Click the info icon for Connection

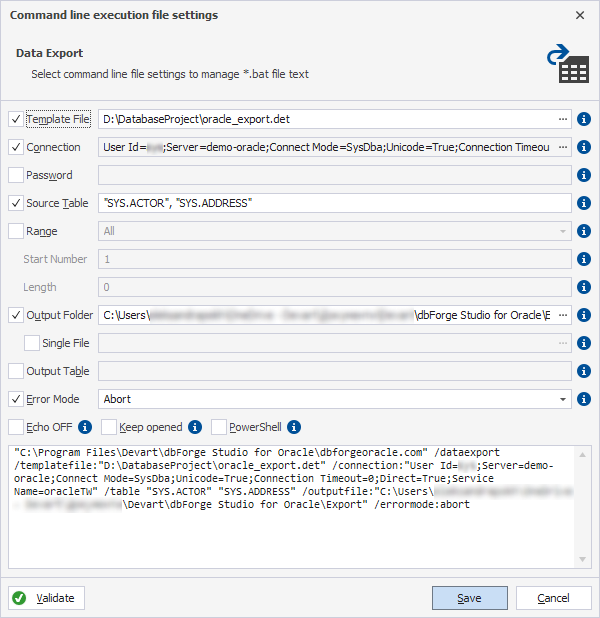tap(583, 147)
